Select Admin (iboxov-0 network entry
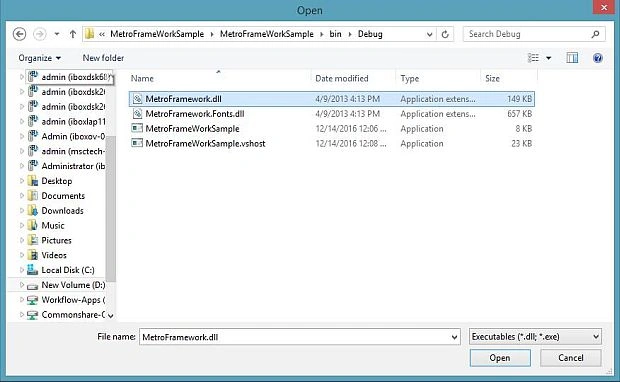This screenshot has height=382, width=620. pyautogui.click(x=73, y=136)
